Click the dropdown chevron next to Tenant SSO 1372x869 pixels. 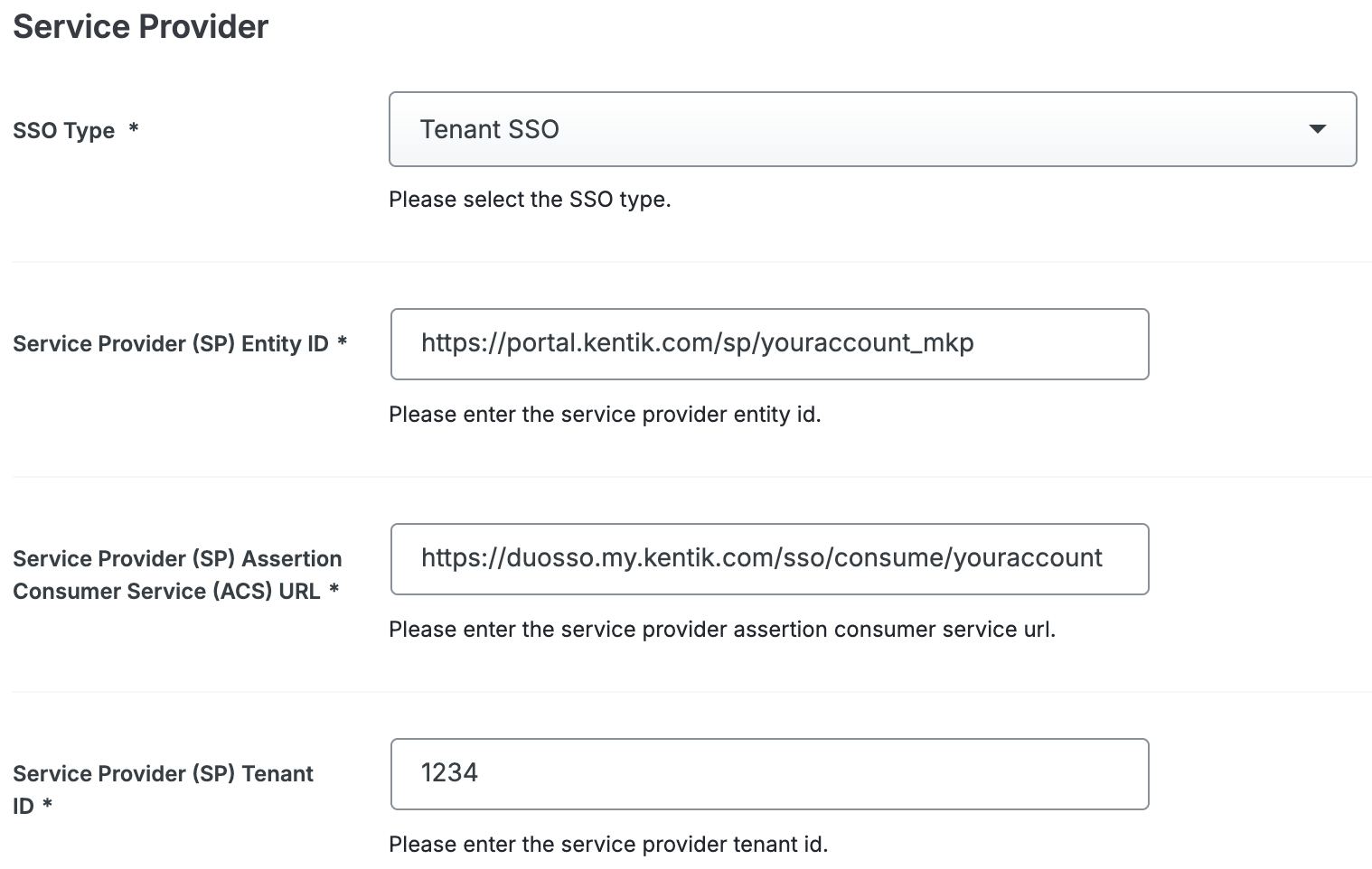[1319, 129]
